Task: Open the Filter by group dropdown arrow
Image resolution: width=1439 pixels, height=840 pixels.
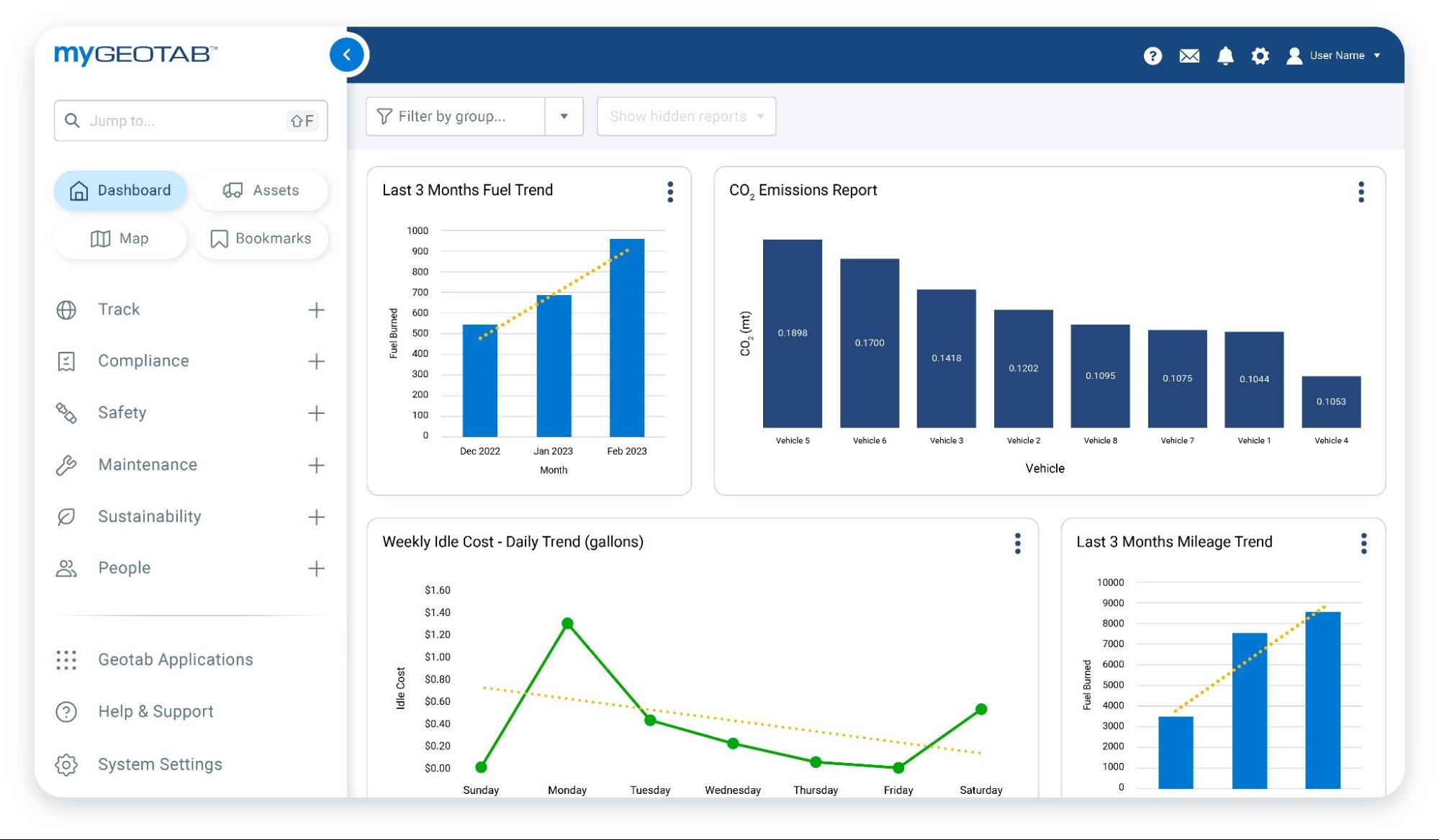Action: click(564, 116)
